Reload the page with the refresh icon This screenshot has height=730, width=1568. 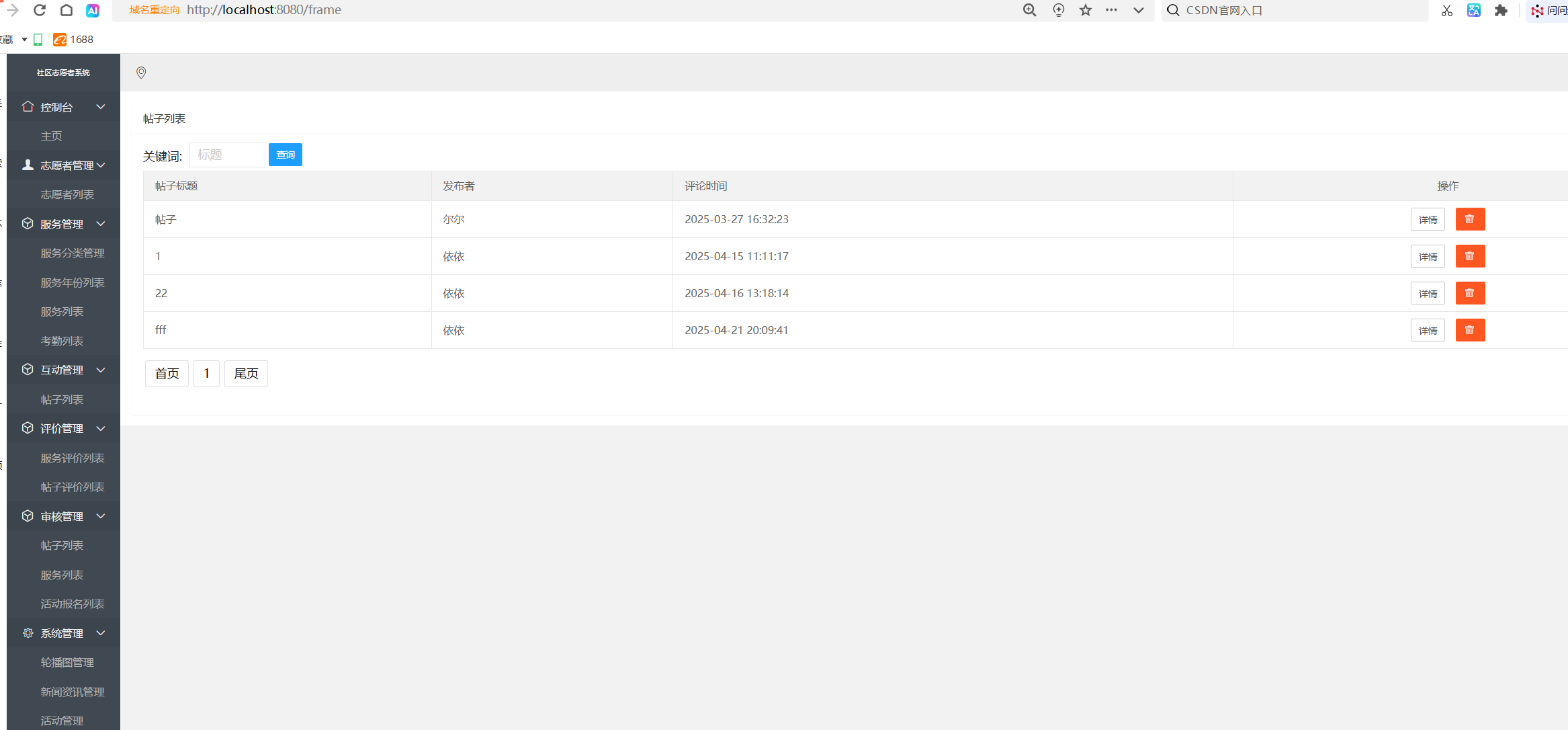point(40,10)
